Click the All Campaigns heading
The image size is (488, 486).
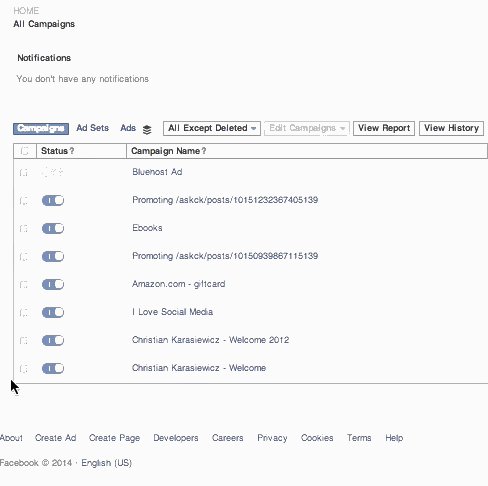(x=44, y=24)
